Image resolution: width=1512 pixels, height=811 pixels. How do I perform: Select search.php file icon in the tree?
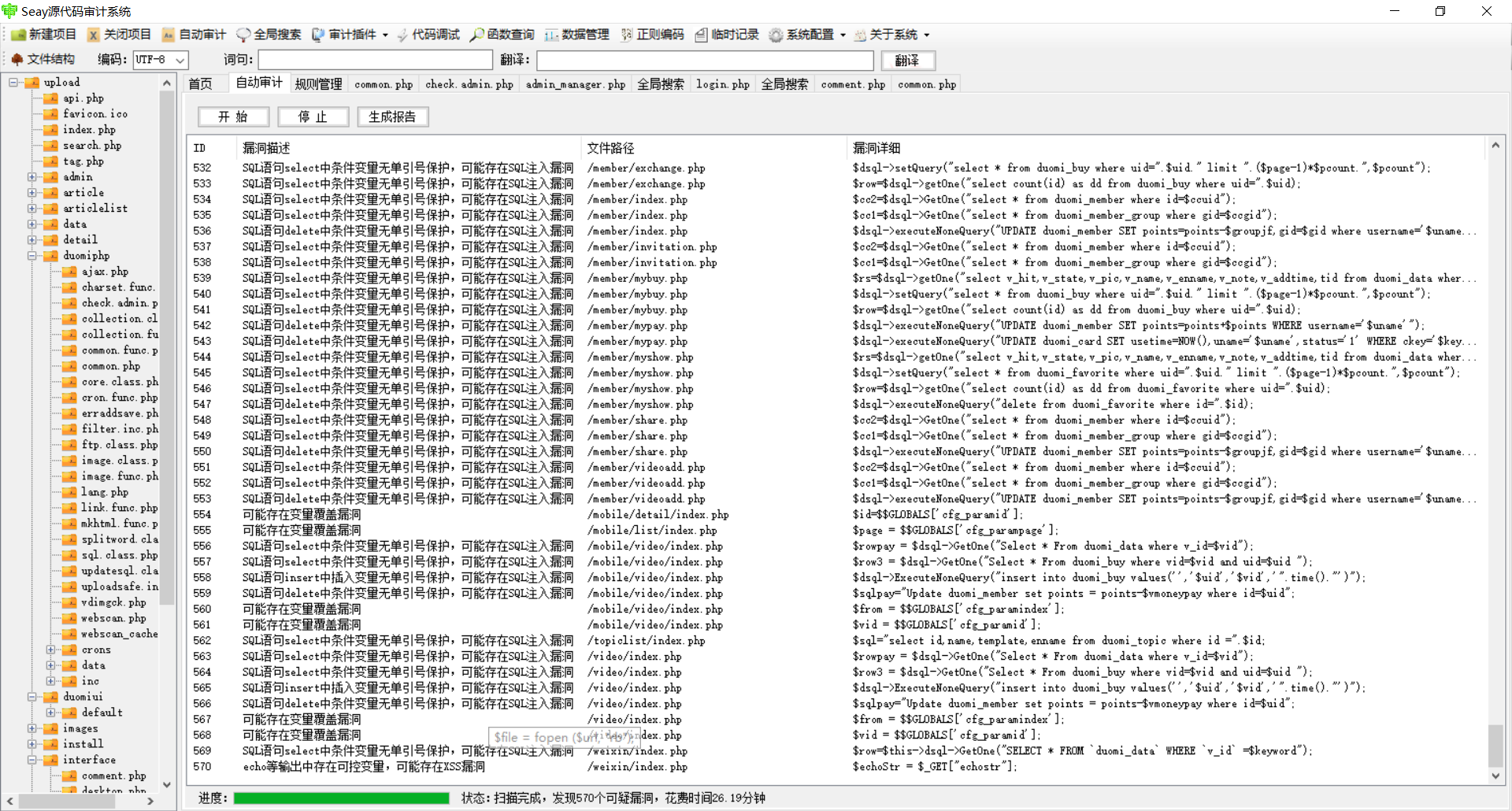point(51,146)
